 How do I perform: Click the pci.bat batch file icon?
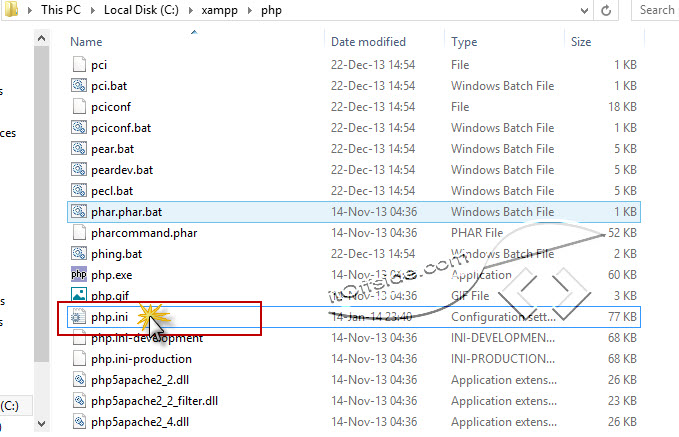pyautogui.click(x=79, y=85)
